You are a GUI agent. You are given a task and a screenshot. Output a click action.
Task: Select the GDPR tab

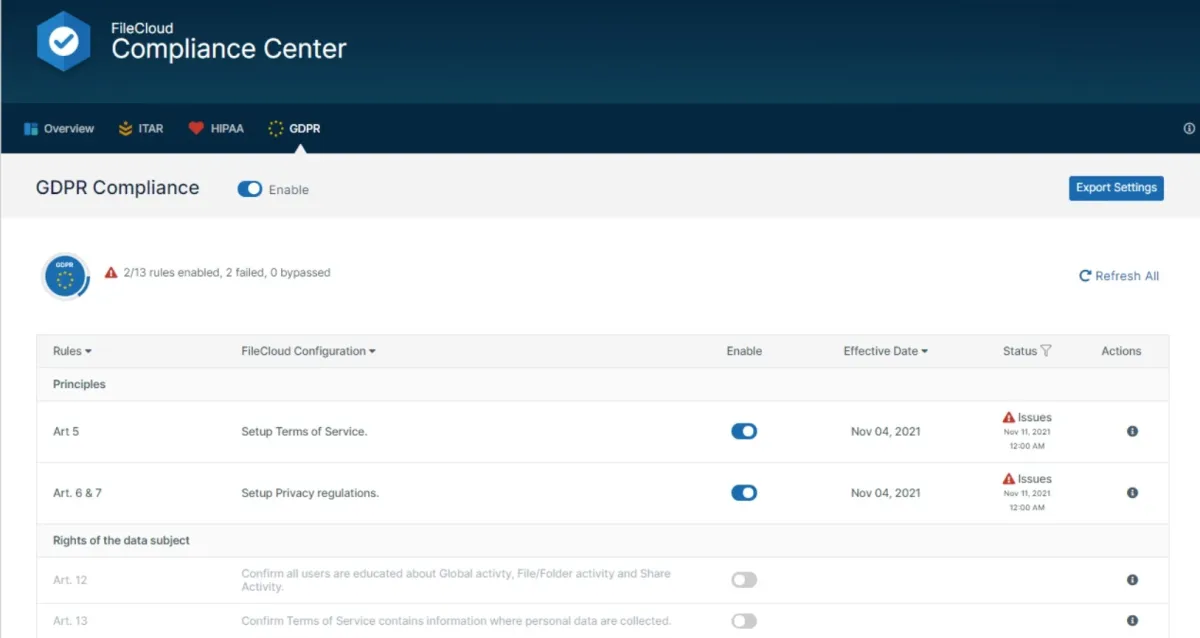coord(294,128)
